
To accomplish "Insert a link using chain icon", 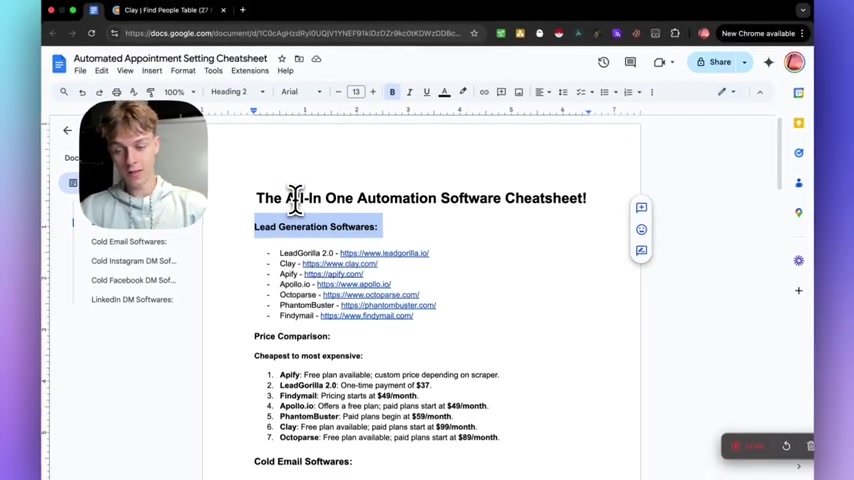I will pos(484,92).
